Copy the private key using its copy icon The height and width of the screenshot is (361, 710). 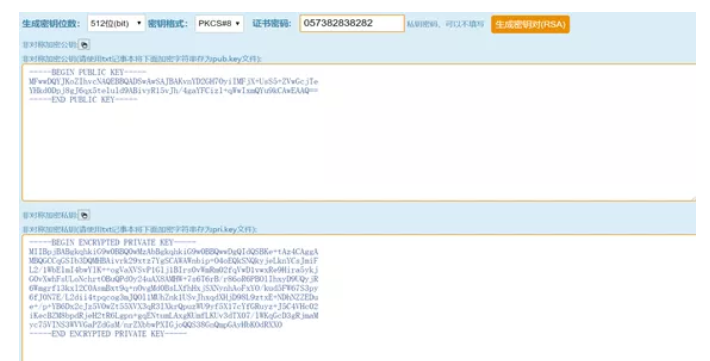tap(84, 215)
